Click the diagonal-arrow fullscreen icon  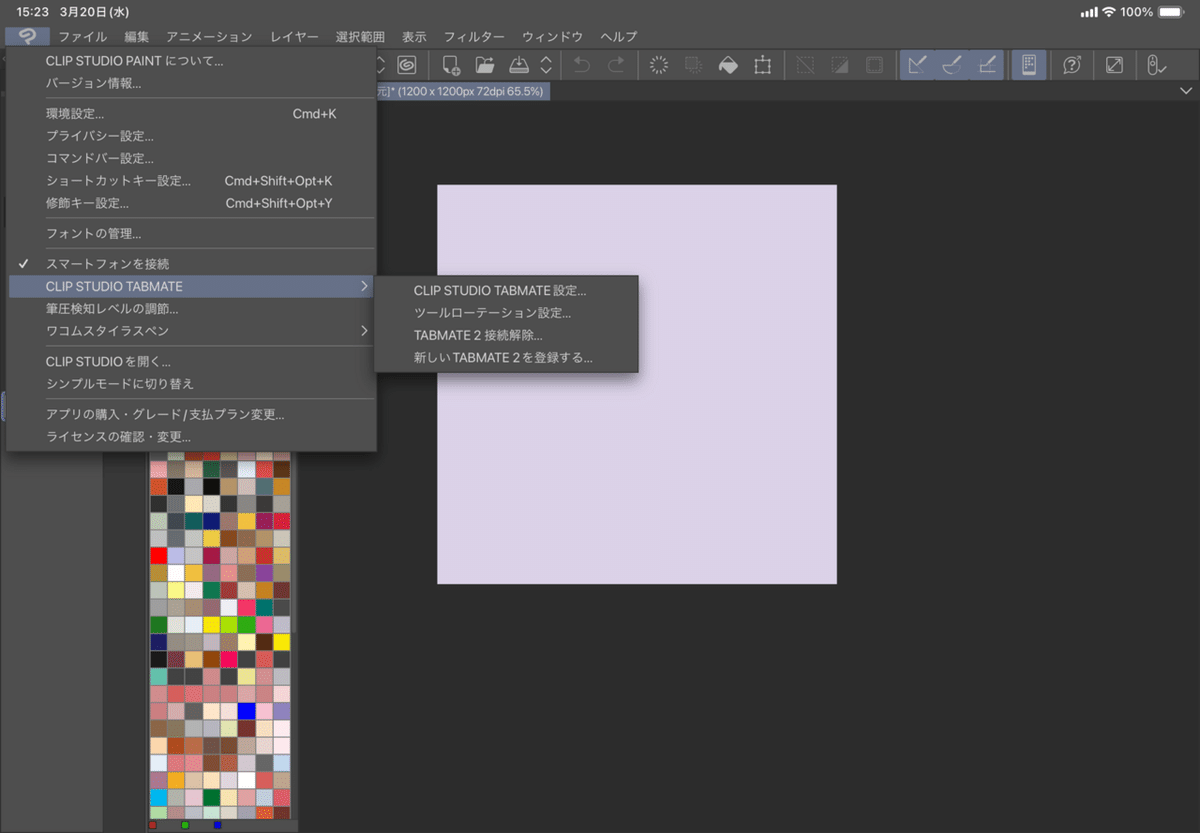coord(1114,65)
